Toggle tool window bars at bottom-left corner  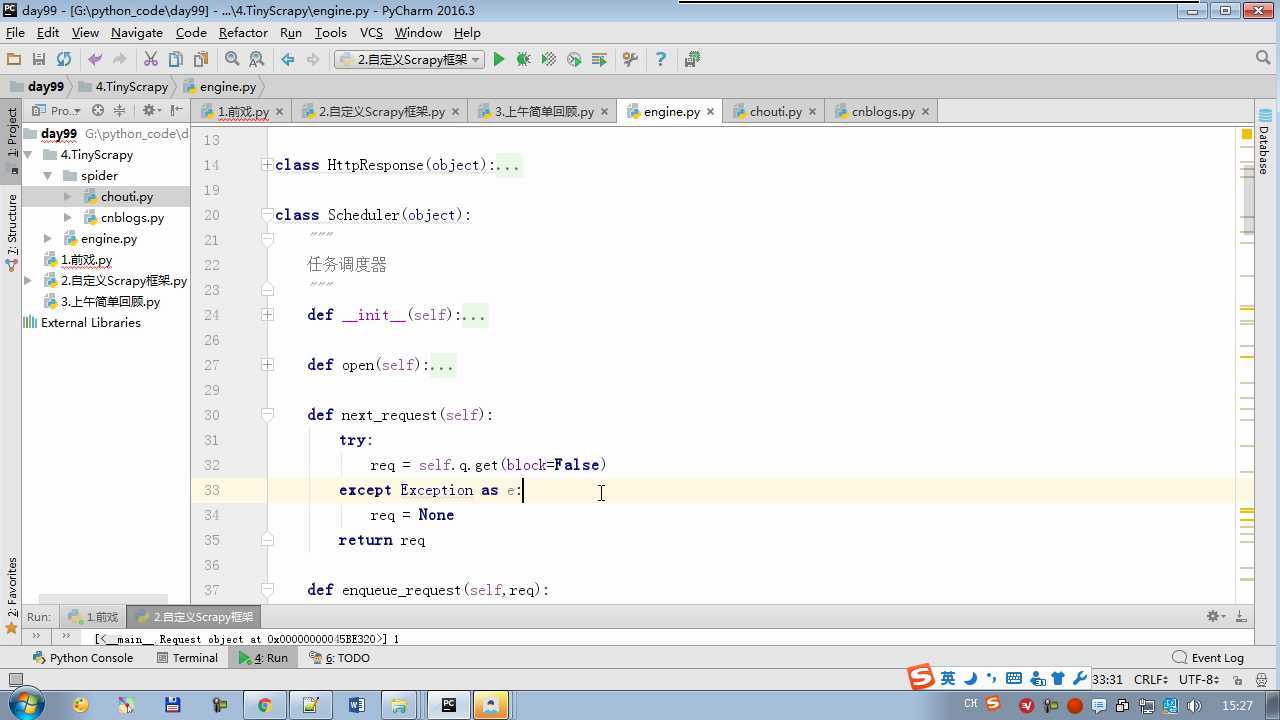click(15, 680)
